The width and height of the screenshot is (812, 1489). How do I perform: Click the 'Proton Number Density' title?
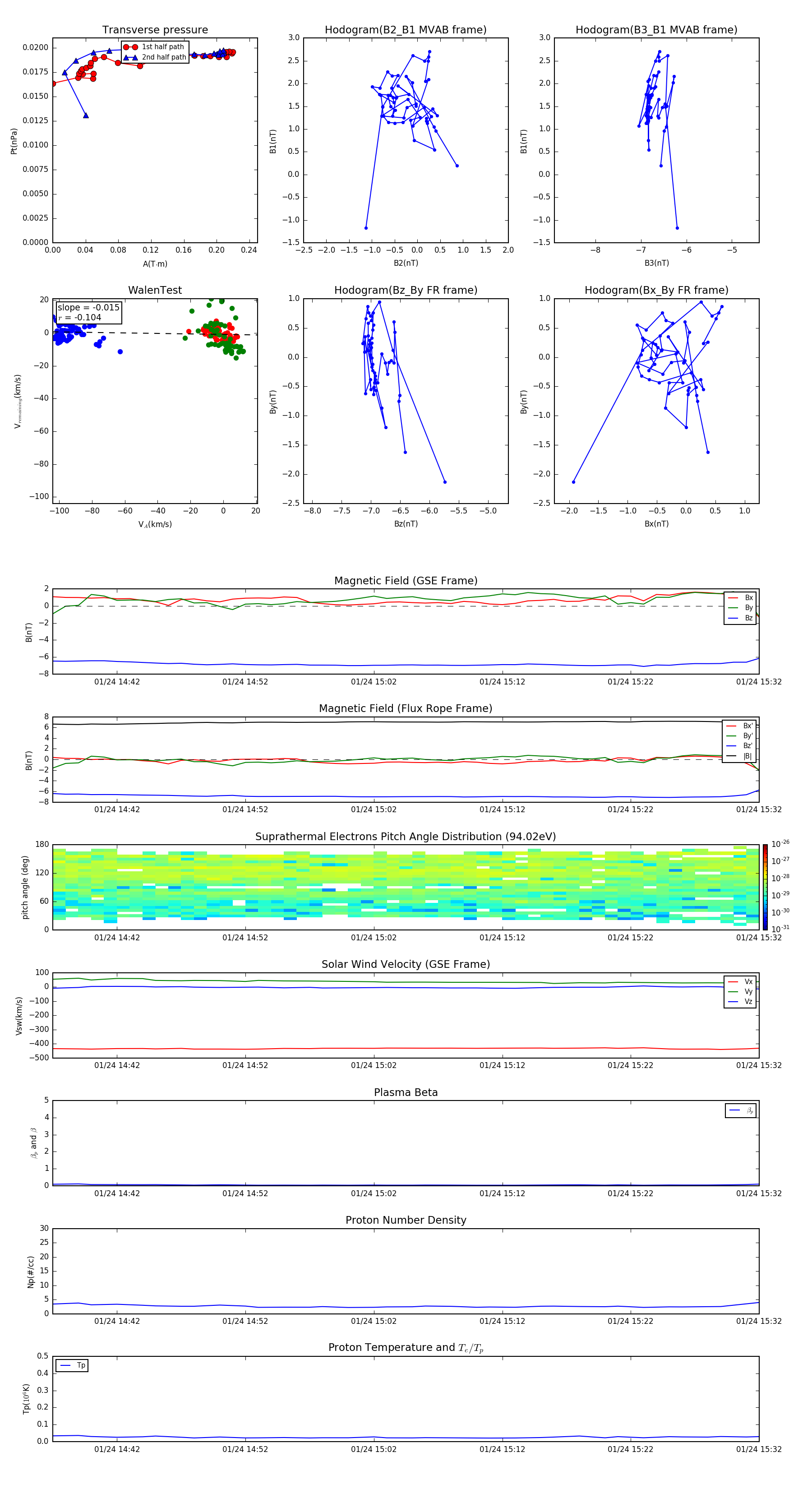point(406,1220)
